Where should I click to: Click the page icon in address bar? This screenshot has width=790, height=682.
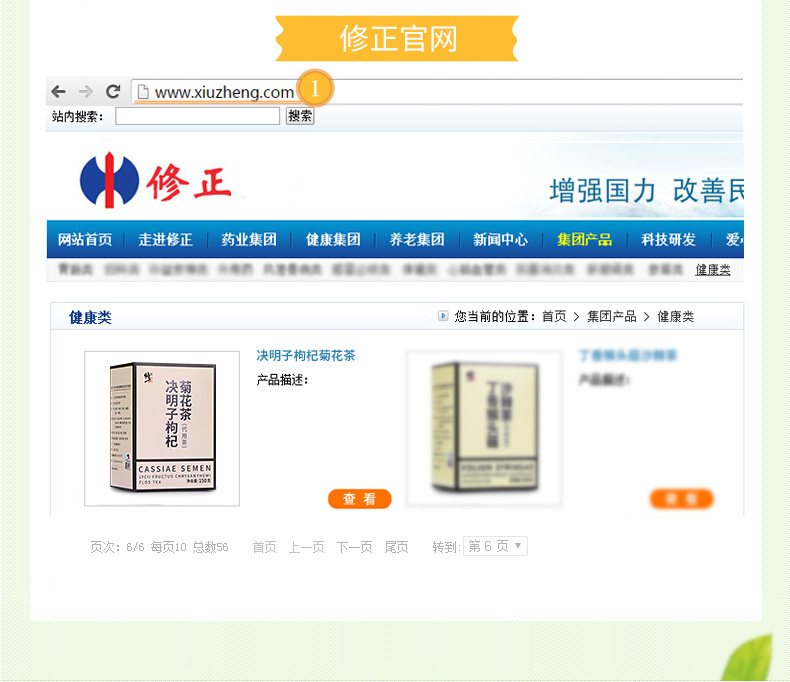coord(144,92)
